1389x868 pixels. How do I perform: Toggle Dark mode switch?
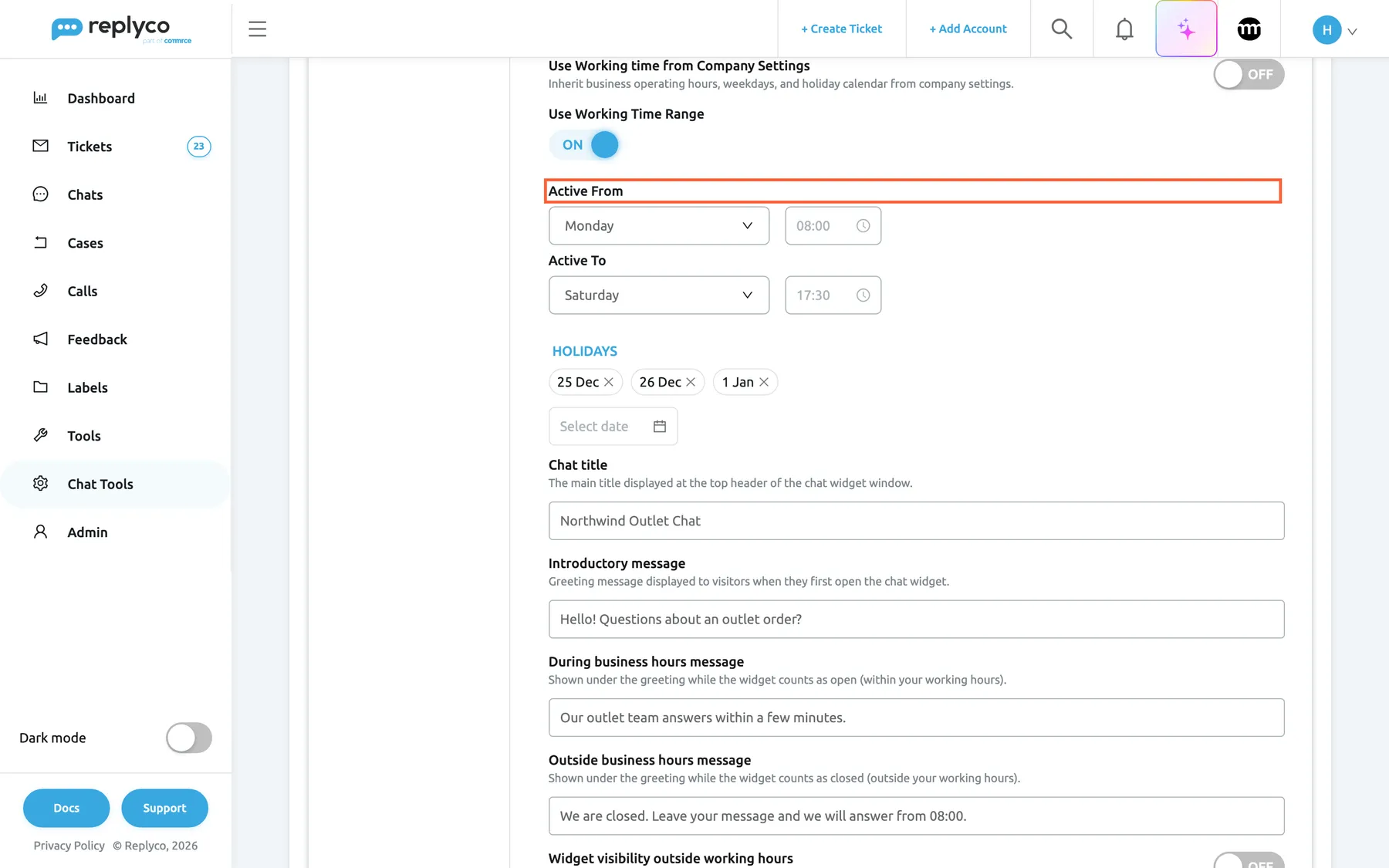tap(188, 738)
